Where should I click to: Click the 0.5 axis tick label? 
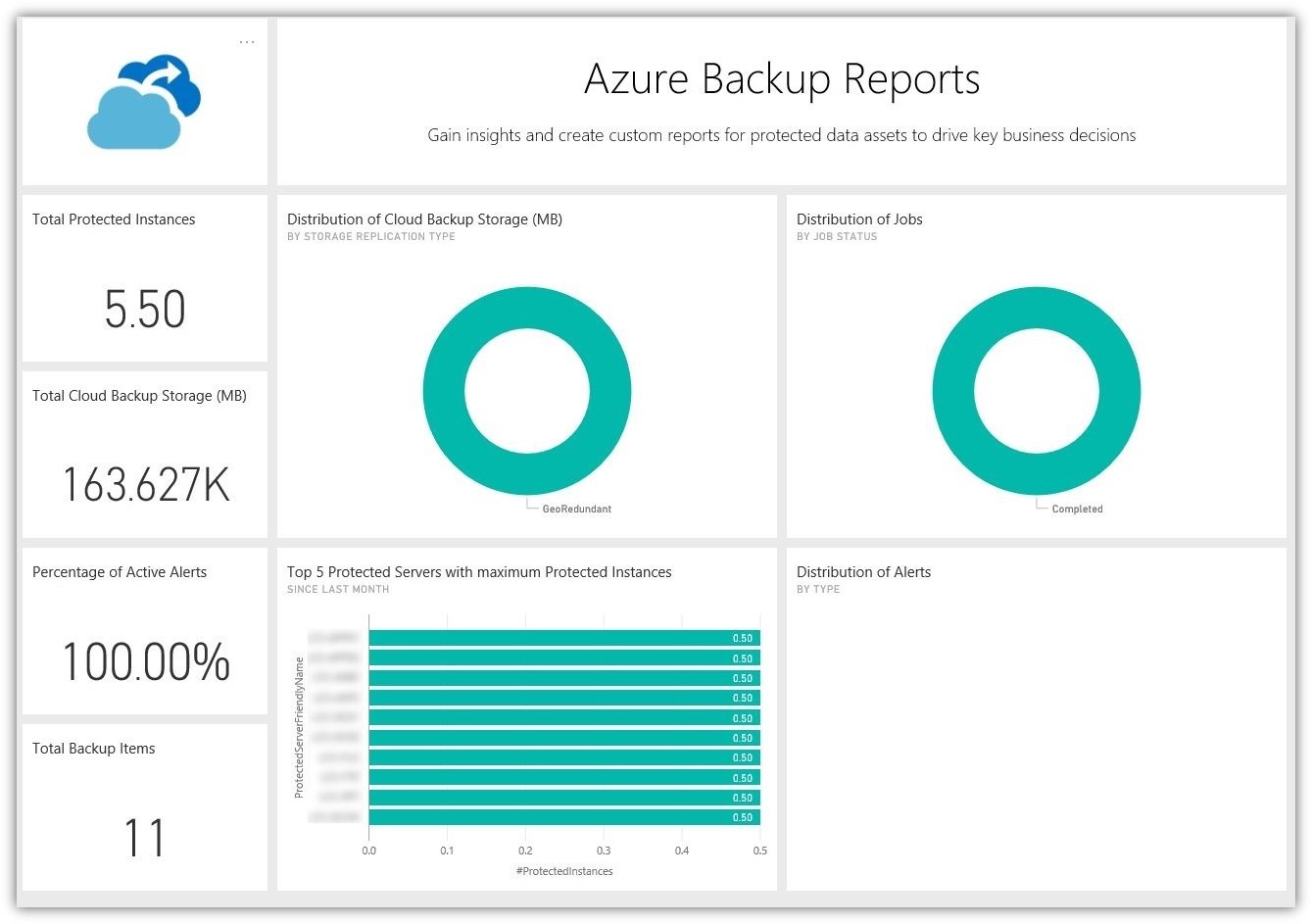coord(760,851)
